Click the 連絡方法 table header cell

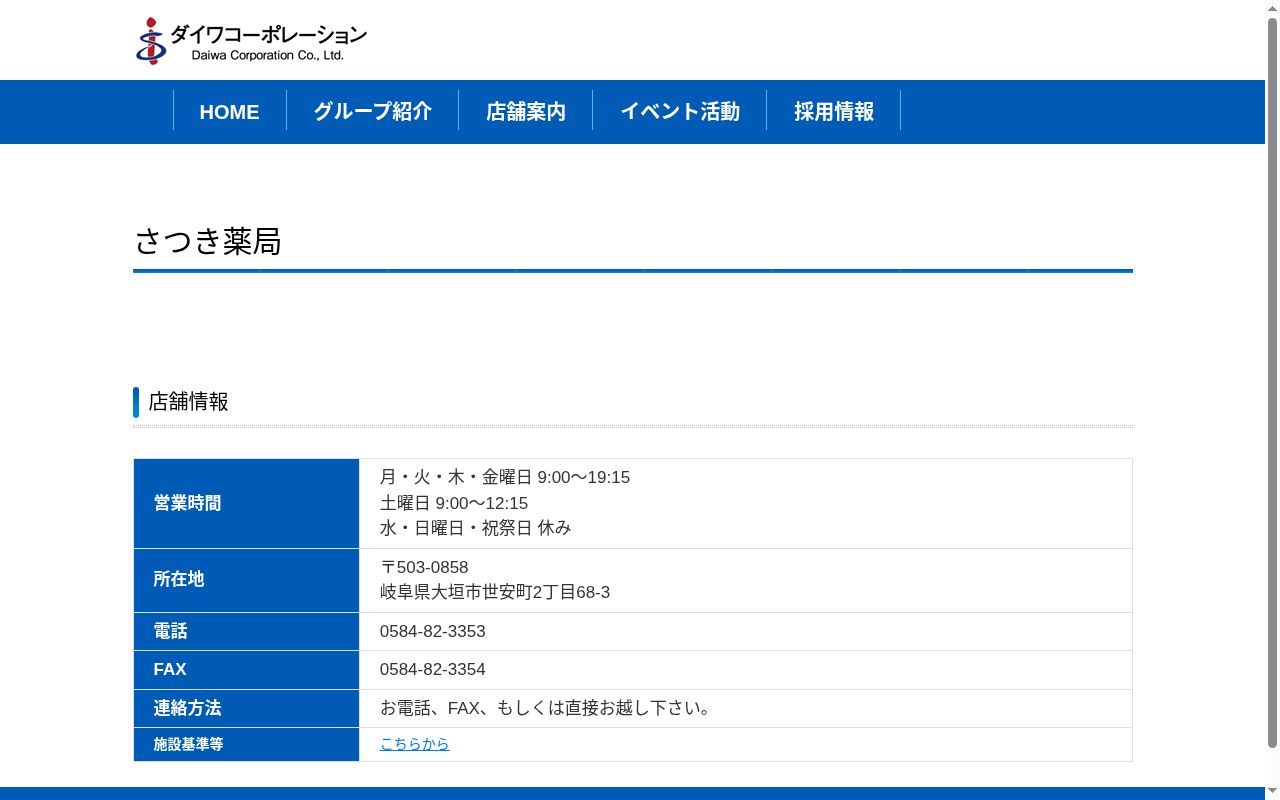coord(246,708)
